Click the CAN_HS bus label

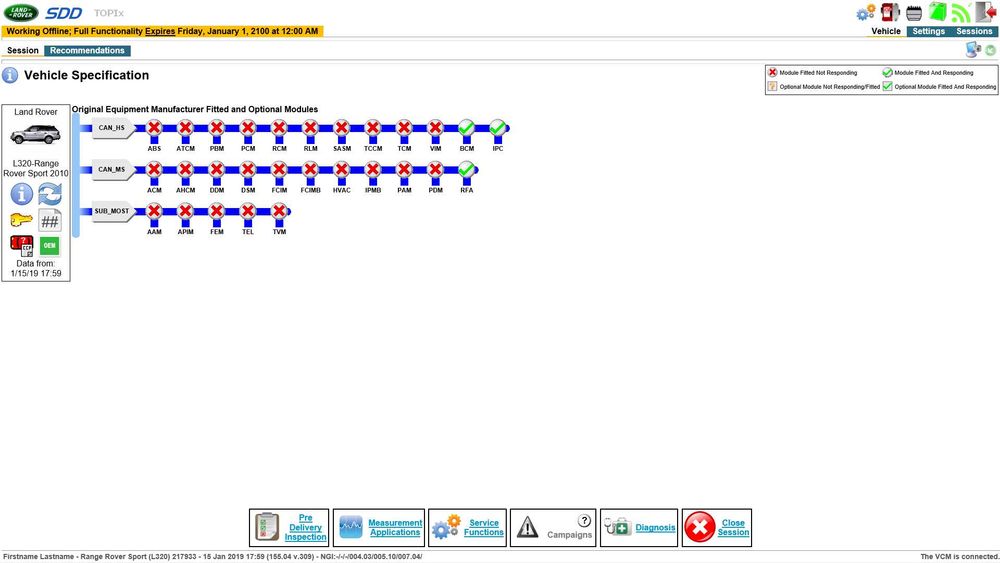point(112,128)
